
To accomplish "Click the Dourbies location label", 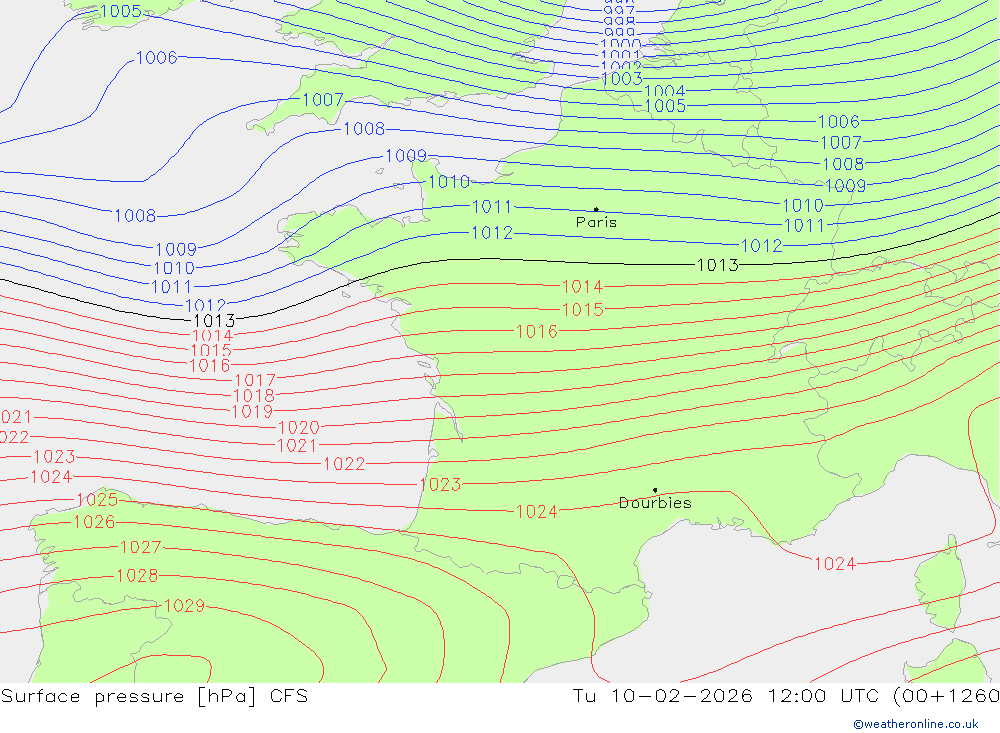I will [x=655, y=503].
